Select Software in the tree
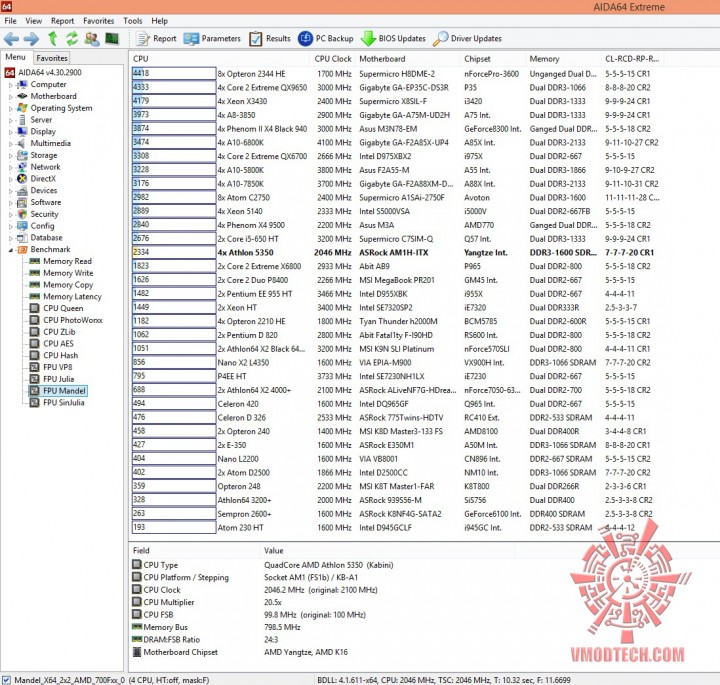The width and height of the screenshot is (720, 685). 45,202
